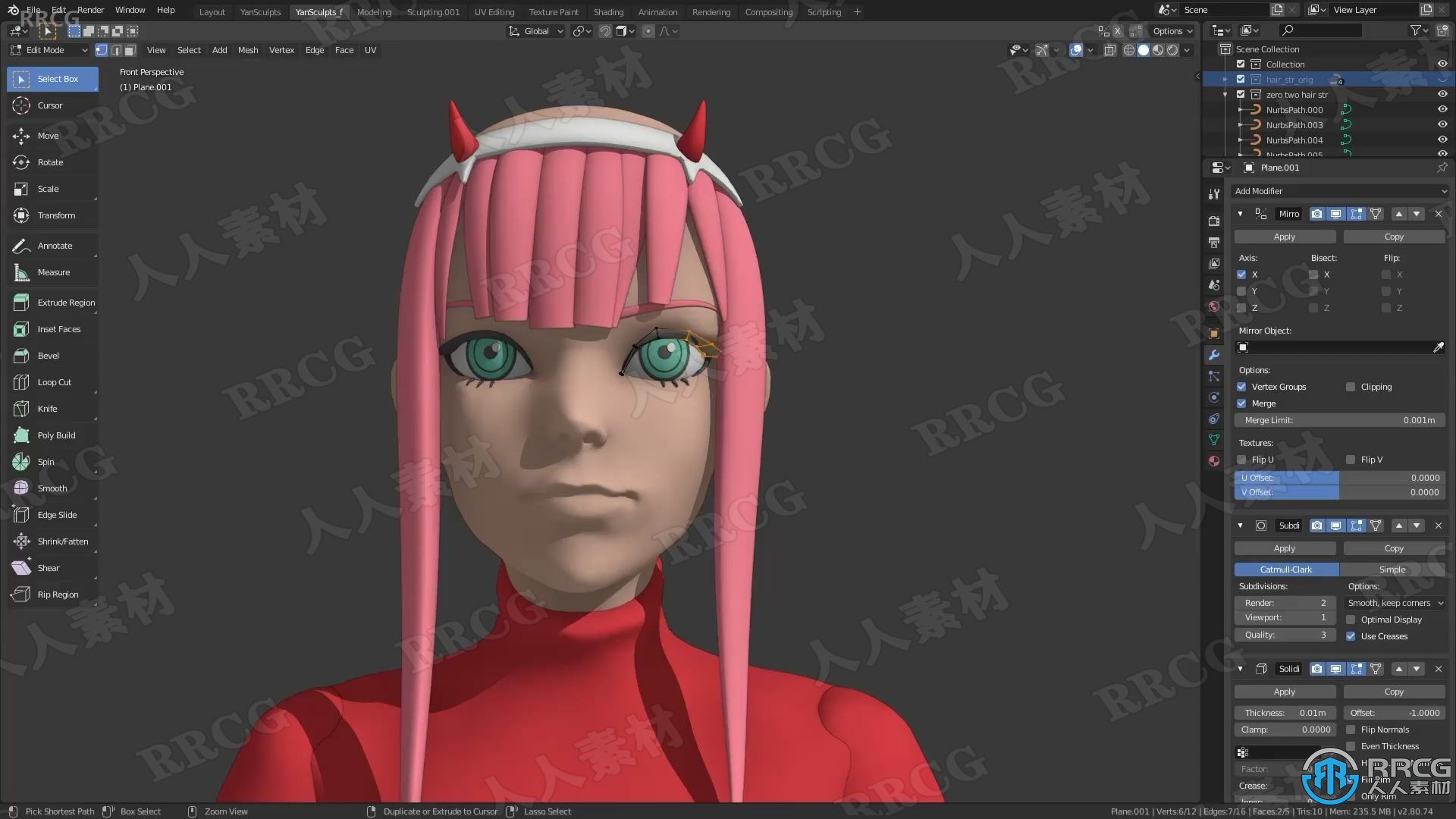
Task: Switch to face select mode
Action: (x=130, y=50)
